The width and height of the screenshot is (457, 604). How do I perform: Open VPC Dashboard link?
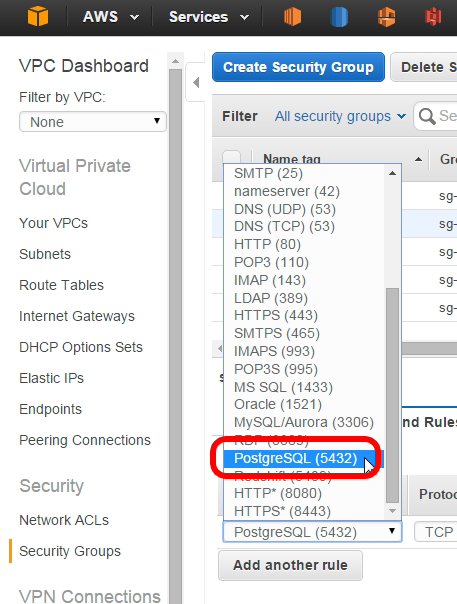click(x=84, y=66)
